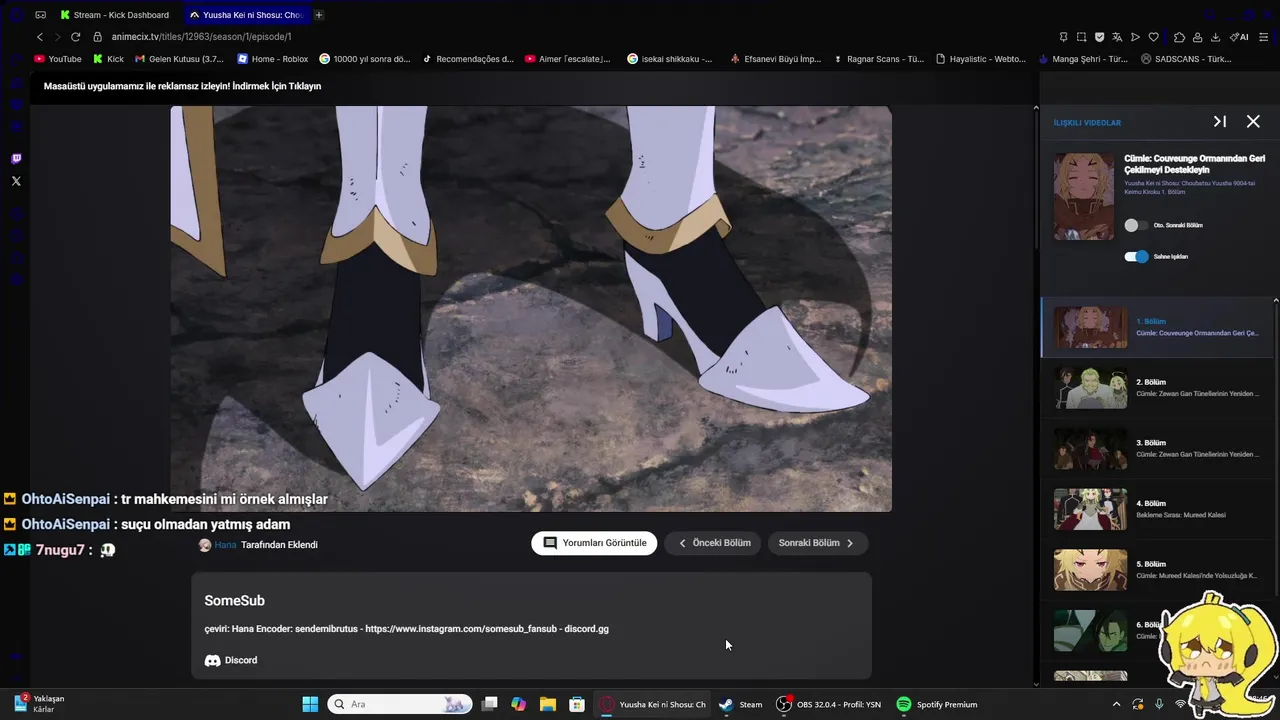Screen dimensions: 1280x720
Task: Switch to Steam in taskbar
Action: pos(741,704)
